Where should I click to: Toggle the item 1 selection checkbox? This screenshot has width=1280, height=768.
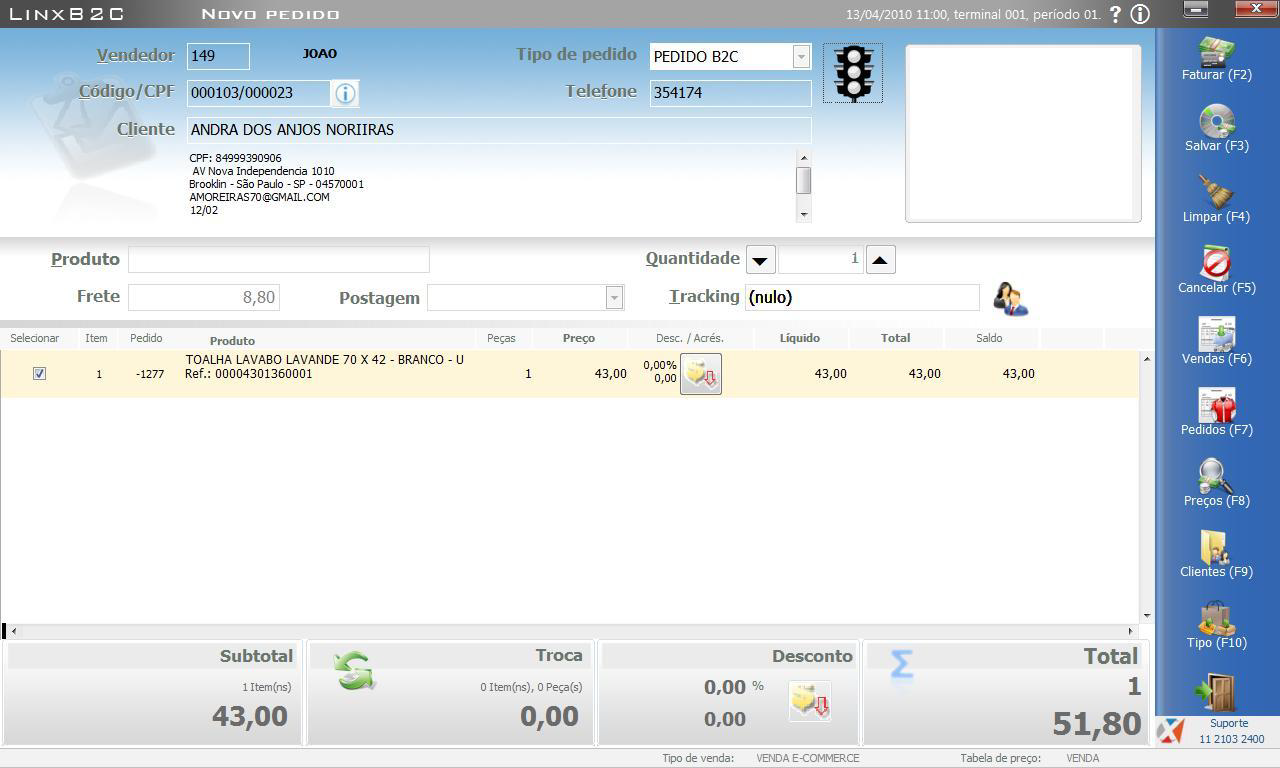coord(39,373)
